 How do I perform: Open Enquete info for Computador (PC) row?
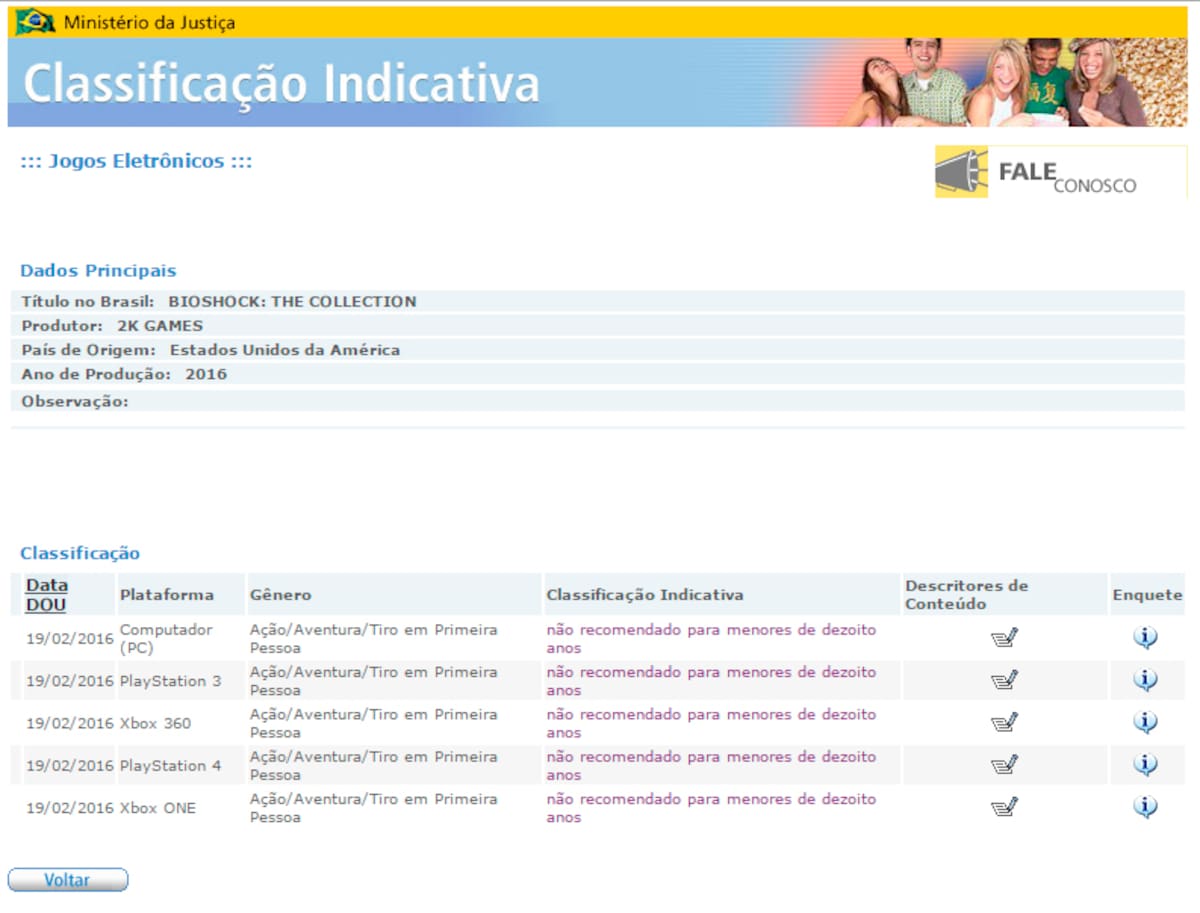[x=1146, y=638]
